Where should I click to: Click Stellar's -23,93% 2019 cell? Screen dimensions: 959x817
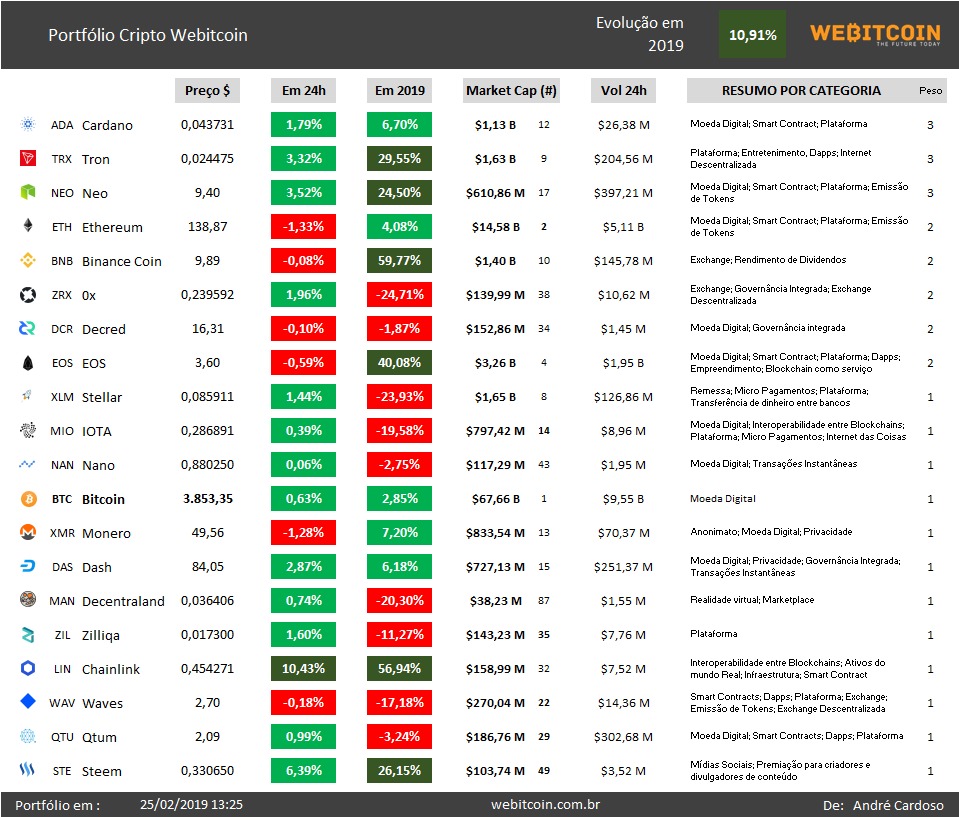(x=399, y=396)
